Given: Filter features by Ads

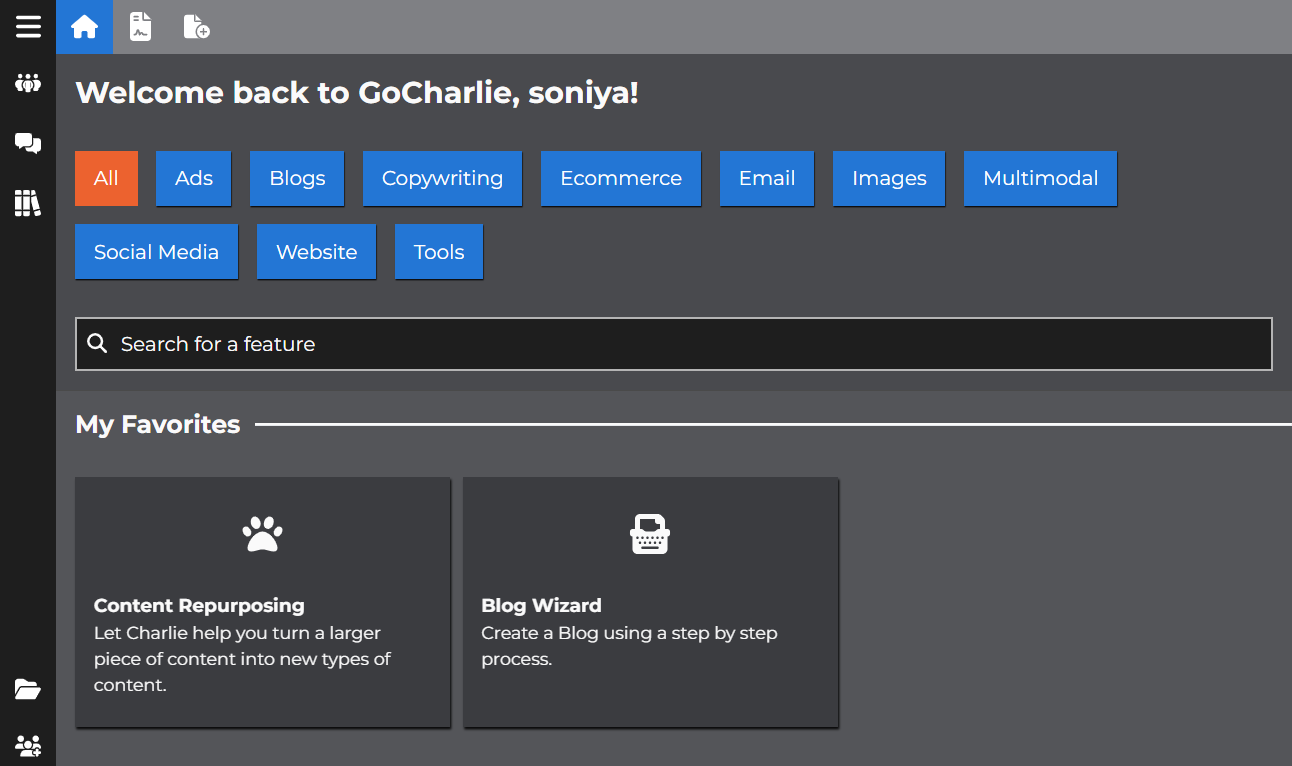Looking at the screenshot, I should (x=194, y=178).
